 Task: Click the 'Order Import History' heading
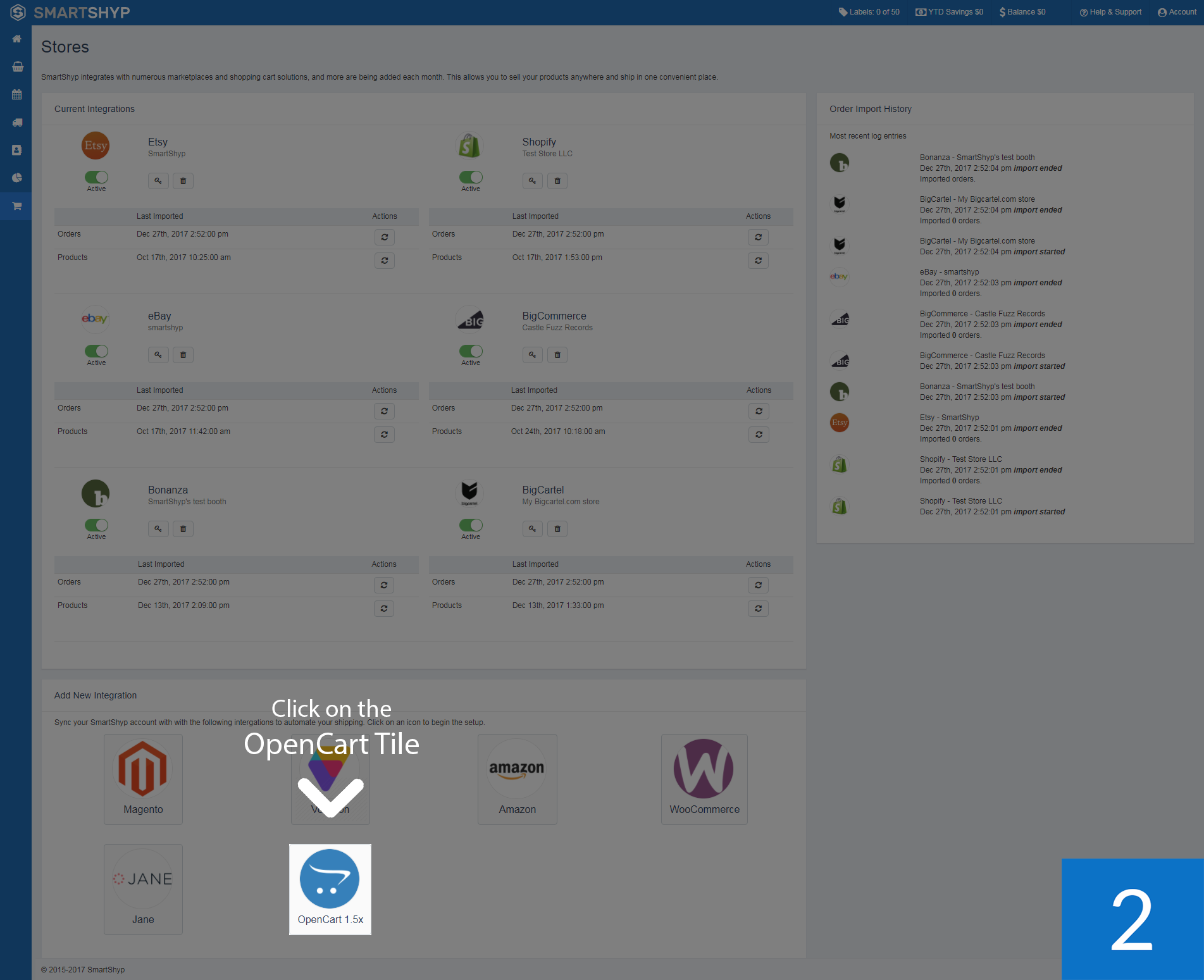coord(871,109)
